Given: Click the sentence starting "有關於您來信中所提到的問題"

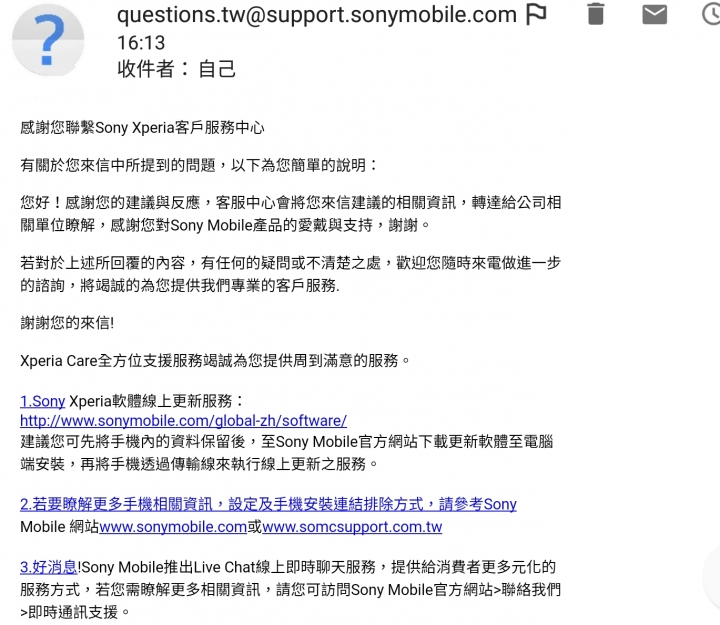Looking at the screenshot, I should [x=199, y=165].
